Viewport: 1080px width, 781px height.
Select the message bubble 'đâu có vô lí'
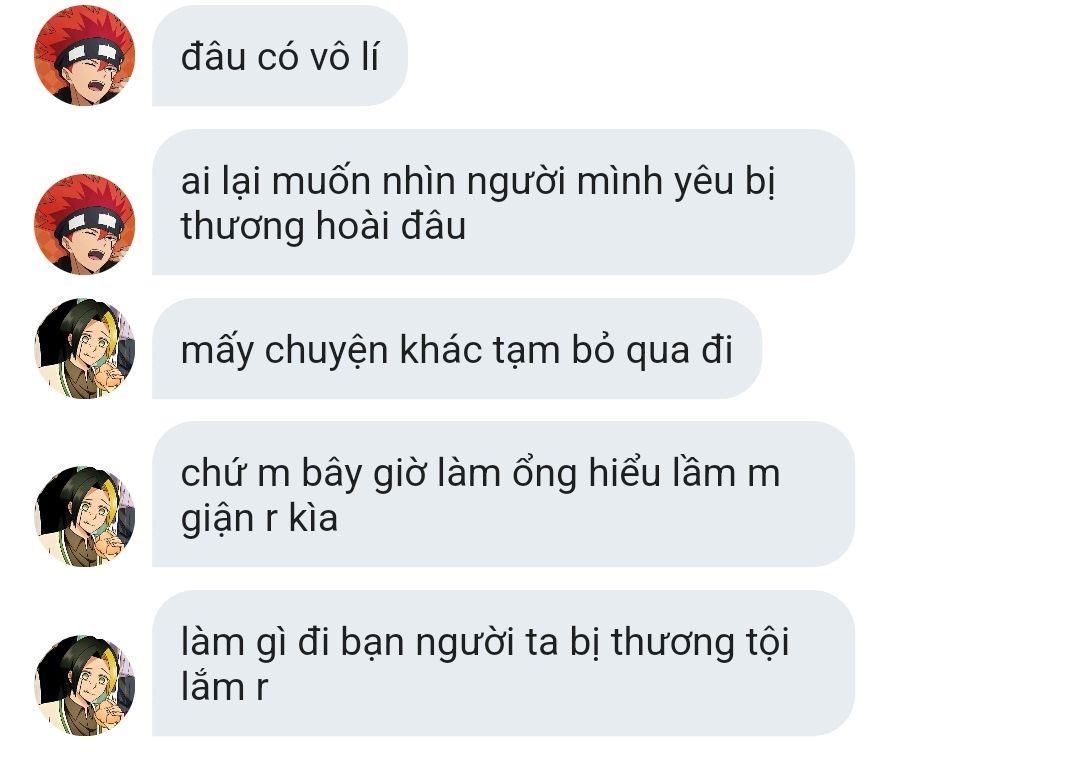tap(280, 56)
